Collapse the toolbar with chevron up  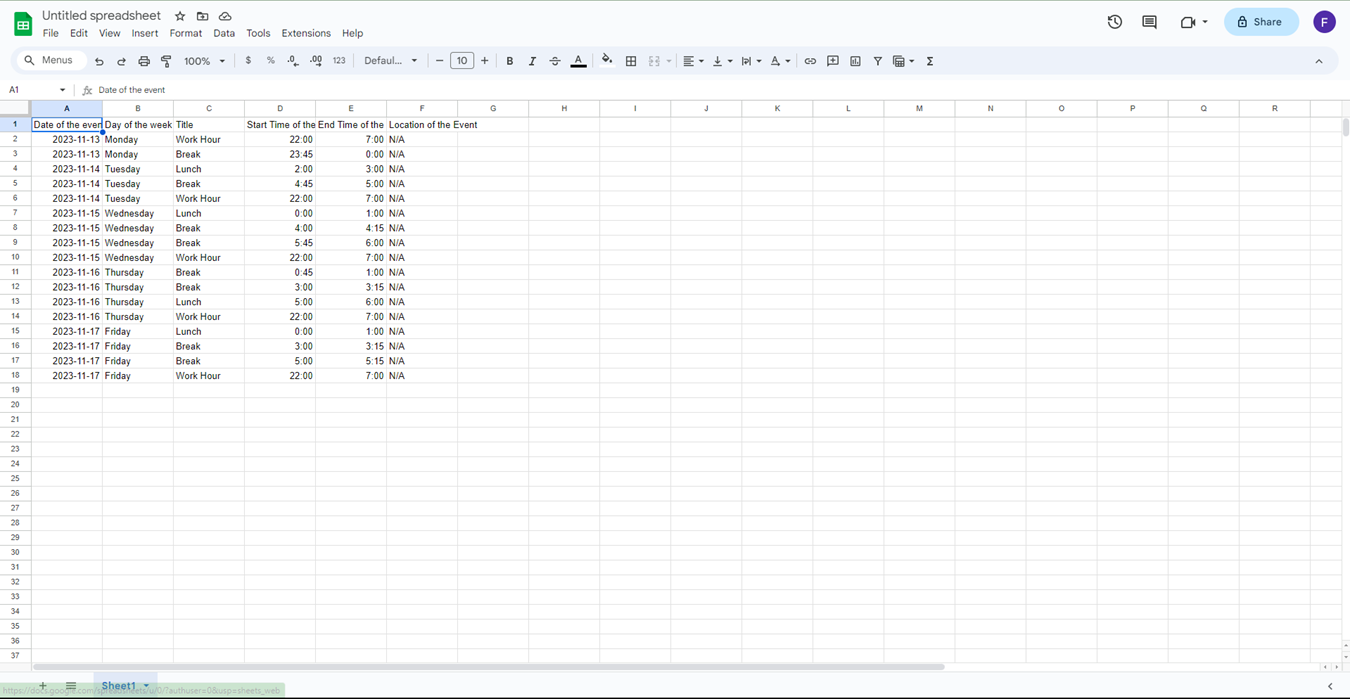pos(1319,61)
